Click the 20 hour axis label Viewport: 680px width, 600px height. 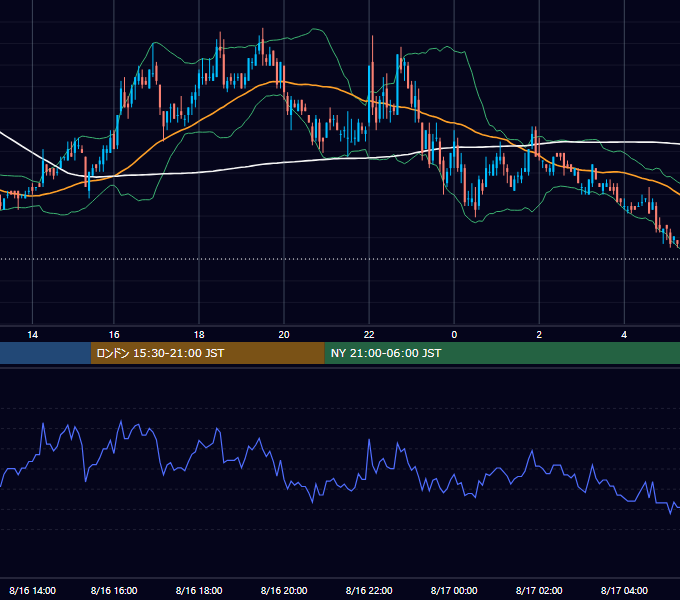(x=284, y=335)
